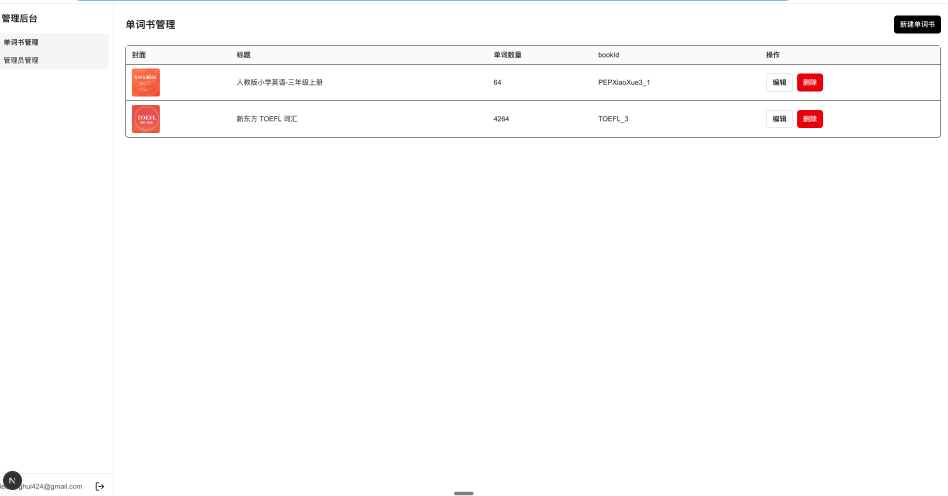The image size is (948, 496).
Task: Click 编辑 for the TOEFL 词汇 row
Action: click(779, 119)
